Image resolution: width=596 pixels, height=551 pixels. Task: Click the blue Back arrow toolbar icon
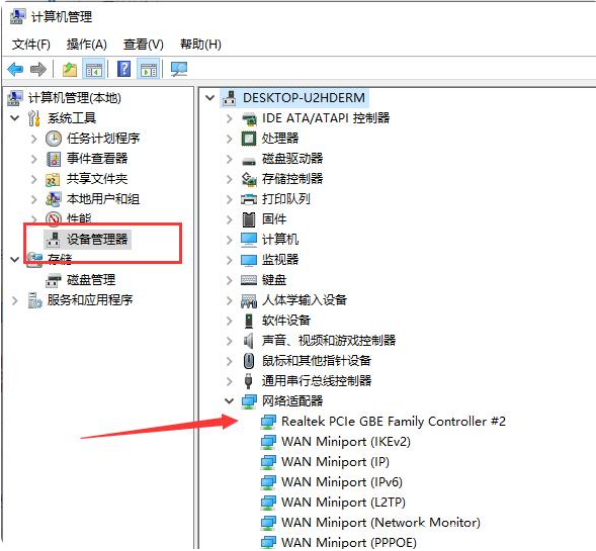[x=15, y=70]
